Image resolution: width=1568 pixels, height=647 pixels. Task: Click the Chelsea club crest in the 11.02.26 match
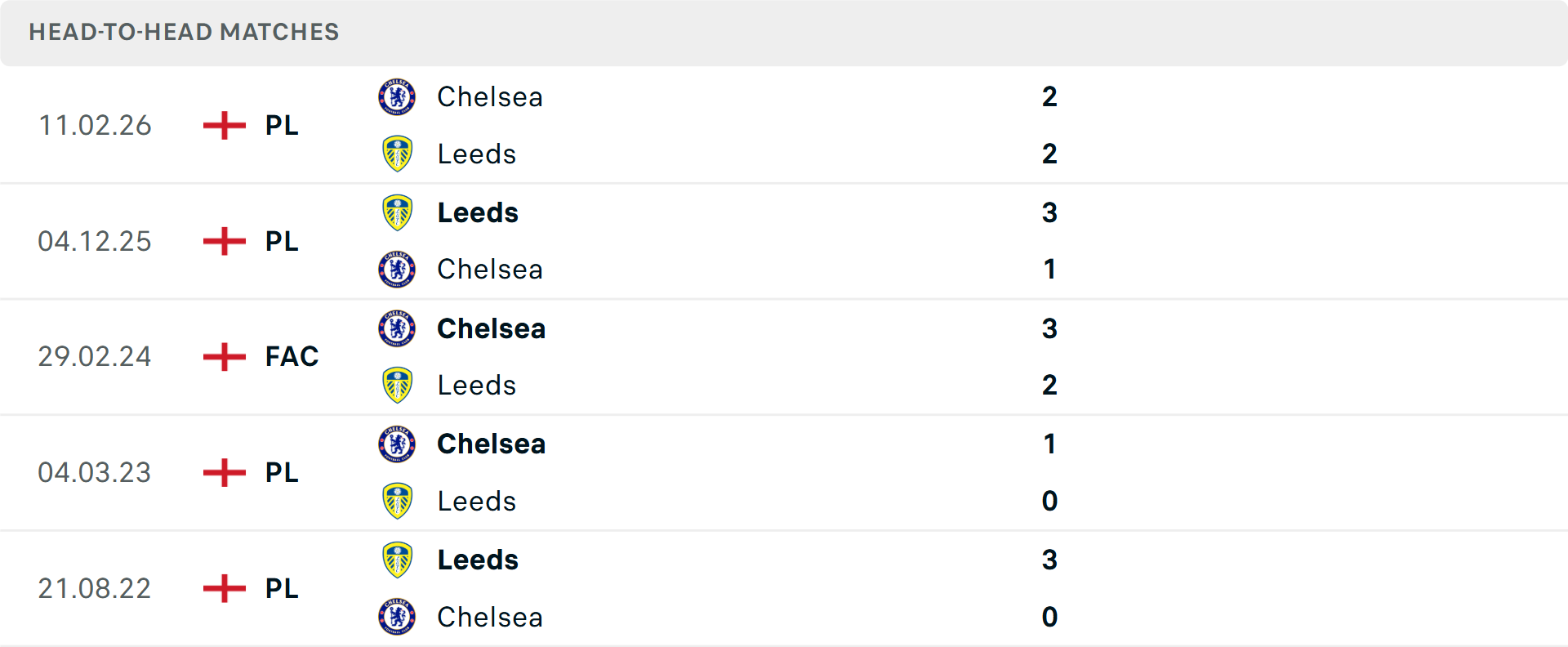click(397, 96)
